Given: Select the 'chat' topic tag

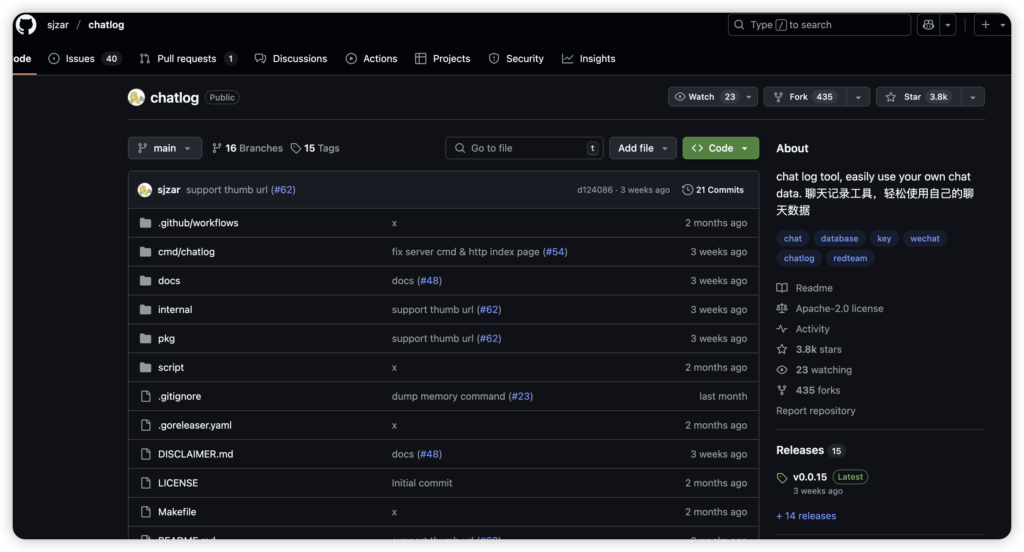Looking at the screenshot, I should 793,238.
